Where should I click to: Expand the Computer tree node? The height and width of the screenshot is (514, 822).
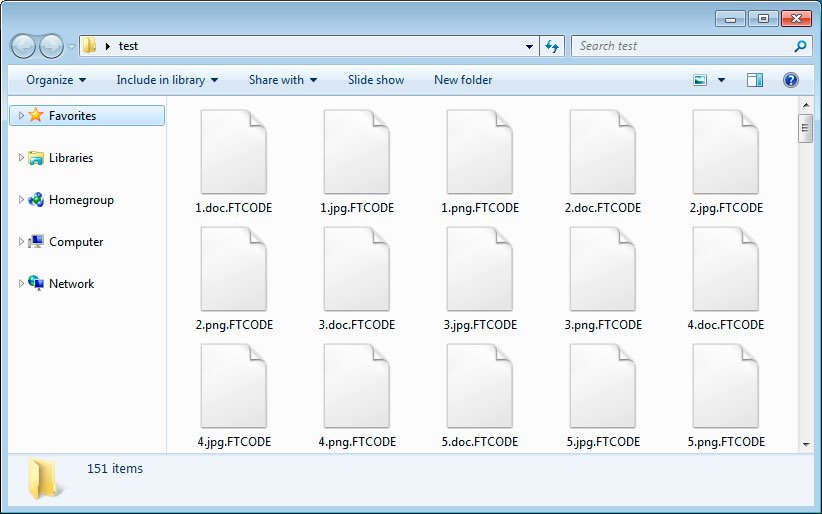coord(21,241)
